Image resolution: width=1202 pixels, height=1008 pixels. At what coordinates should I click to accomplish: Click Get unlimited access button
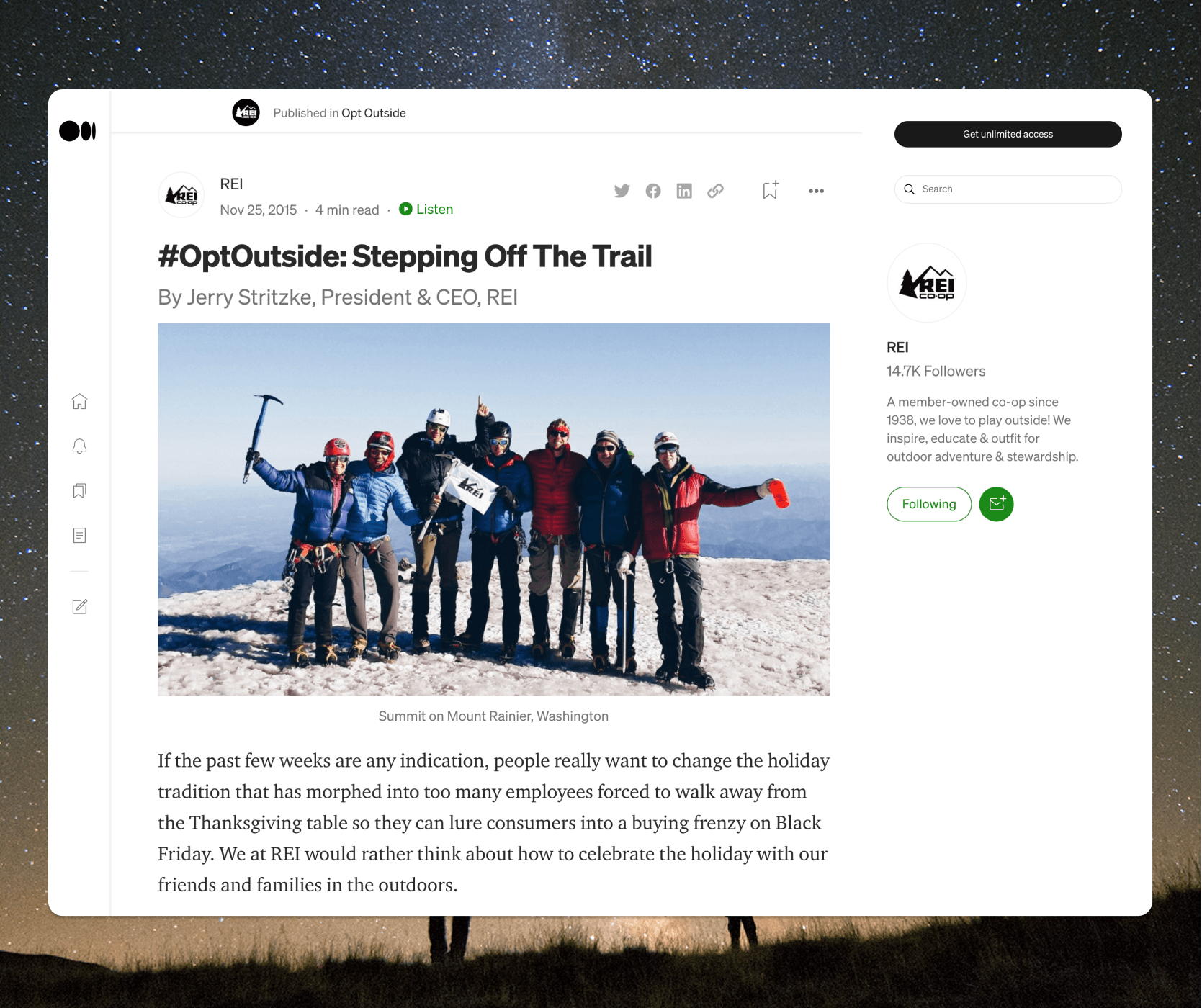click(1008, 134)
